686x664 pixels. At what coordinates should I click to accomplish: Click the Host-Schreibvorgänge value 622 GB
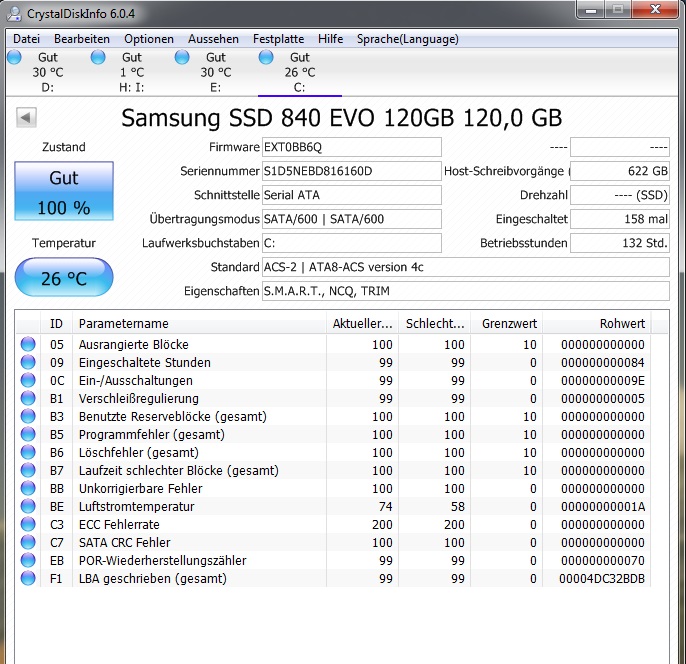(x=620, y=171)
